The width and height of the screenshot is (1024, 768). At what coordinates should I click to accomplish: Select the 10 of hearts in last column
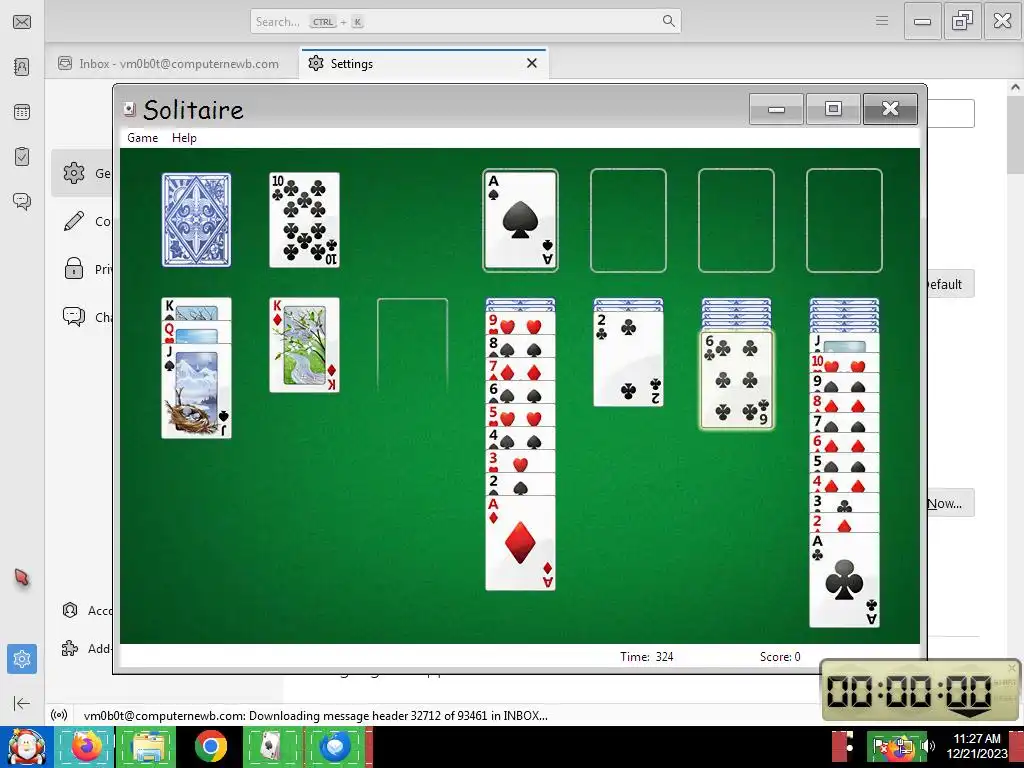pos(844,362)
